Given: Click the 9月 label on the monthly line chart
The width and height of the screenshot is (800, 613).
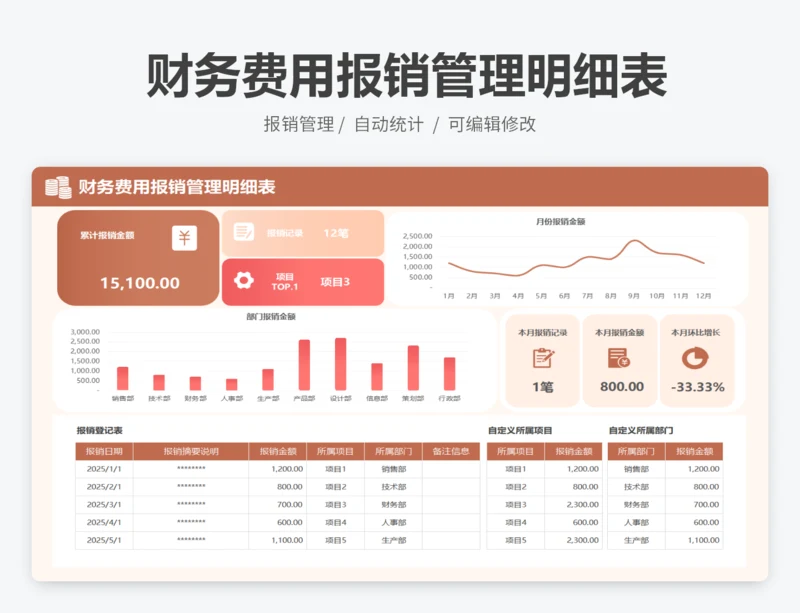Looking at the screenshot, I should pos(634,296).
